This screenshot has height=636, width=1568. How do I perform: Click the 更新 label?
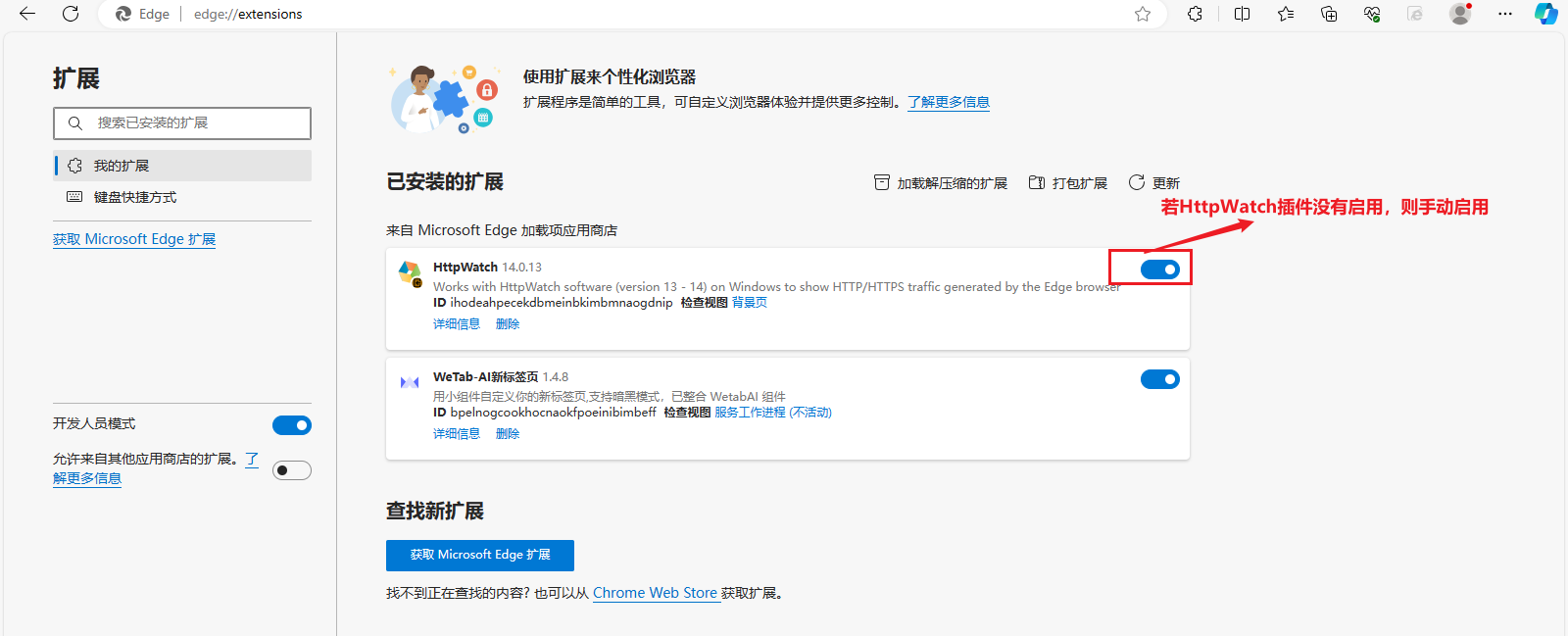pyautogui.click(x=1166, y=183)
